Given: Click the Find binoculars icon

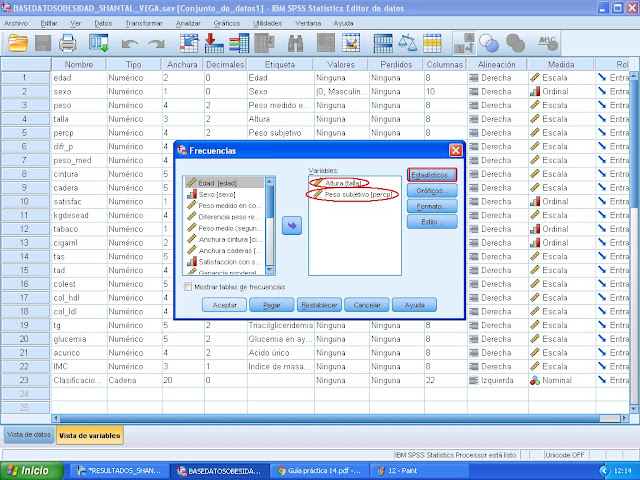Looking at the screenshot, I should [x=296, y=43].
